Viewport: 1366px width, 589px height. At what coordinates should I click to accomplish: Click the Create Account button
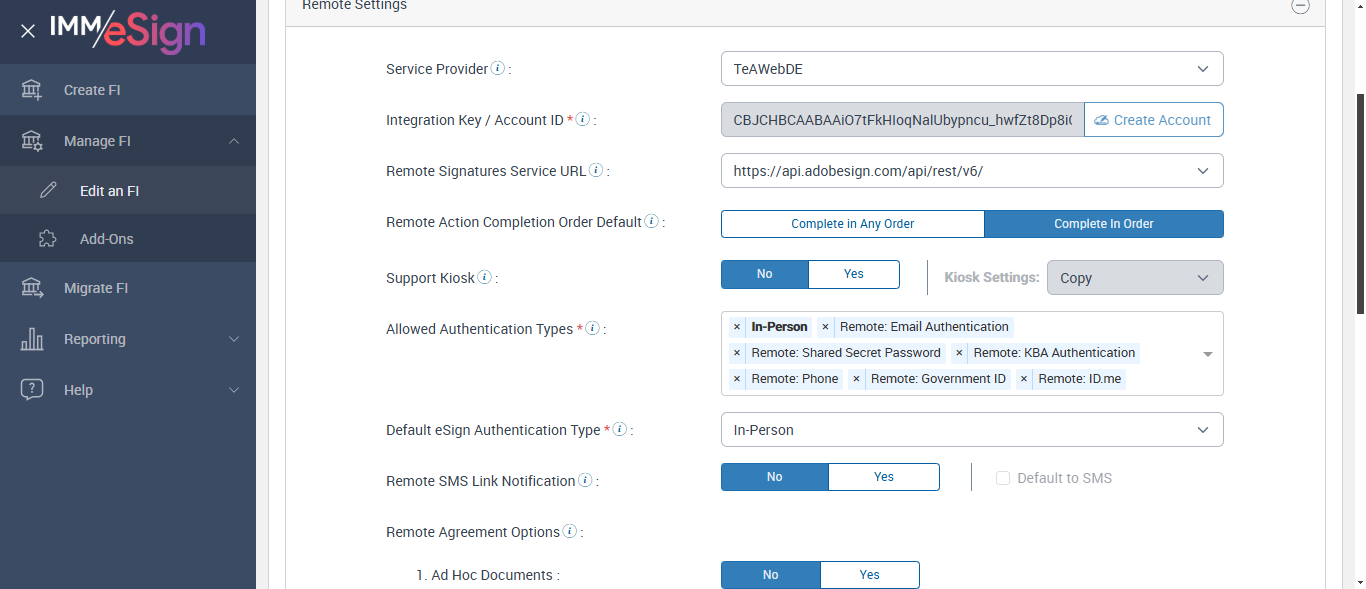1153,120
